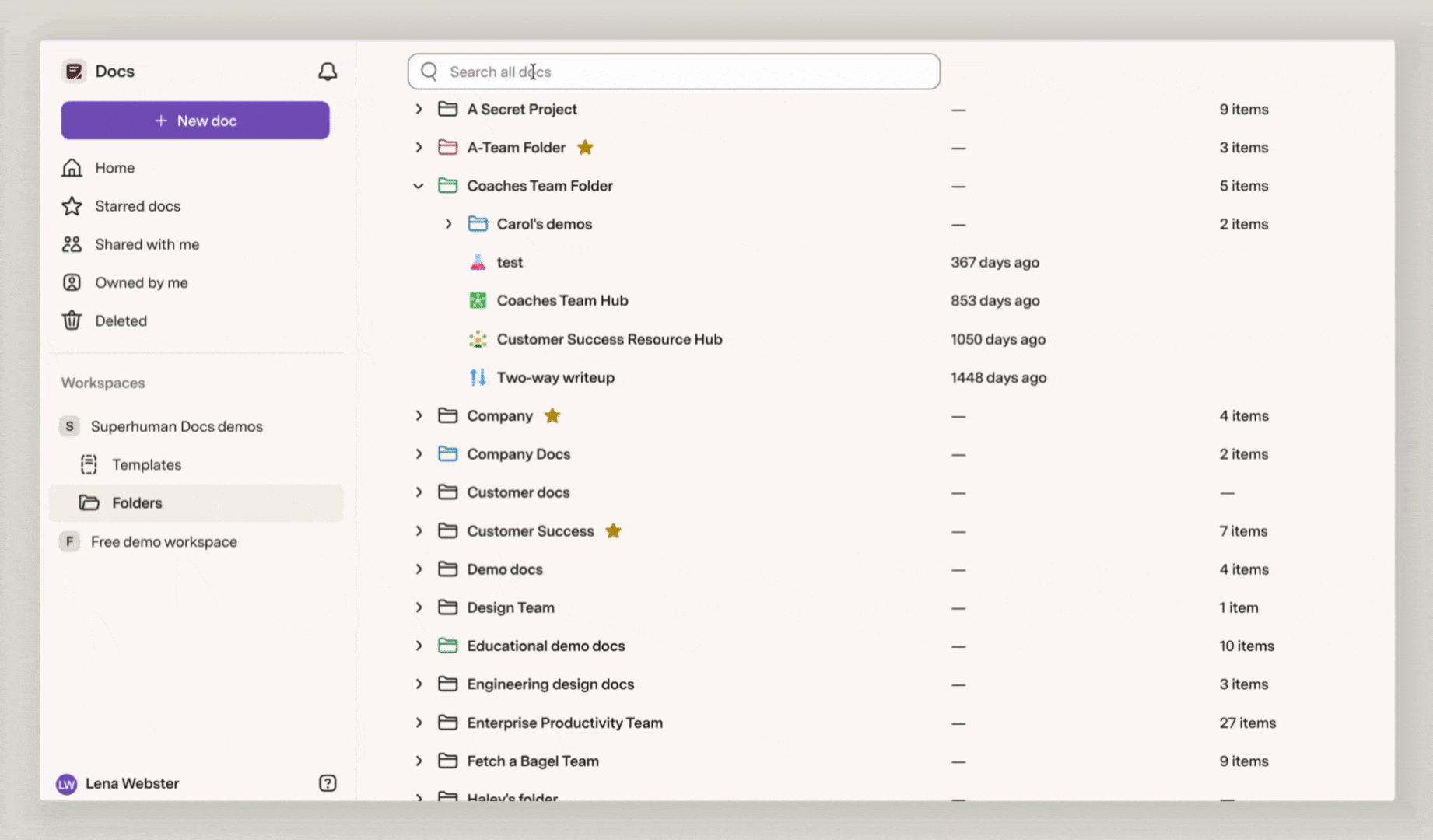Click the star next to Customer Success
The image size is (1433, 840).
pos(613,531)
